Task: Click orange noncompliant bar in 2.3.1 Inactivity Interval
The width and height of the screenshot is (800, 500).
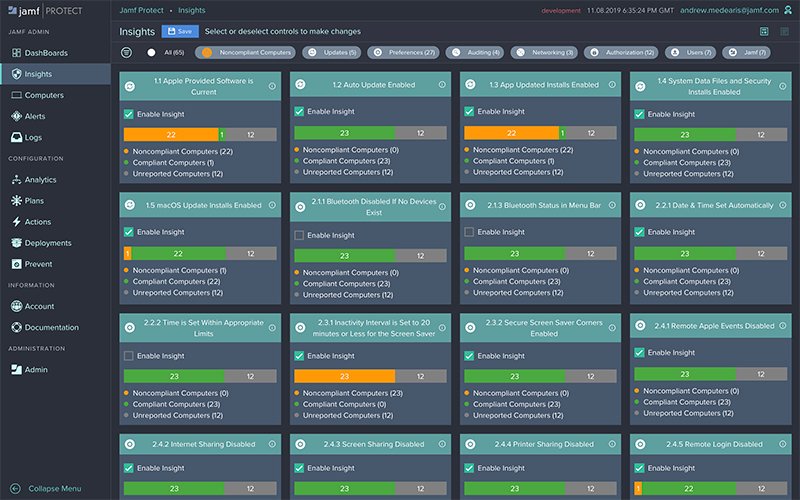Action: pos(344,376)
